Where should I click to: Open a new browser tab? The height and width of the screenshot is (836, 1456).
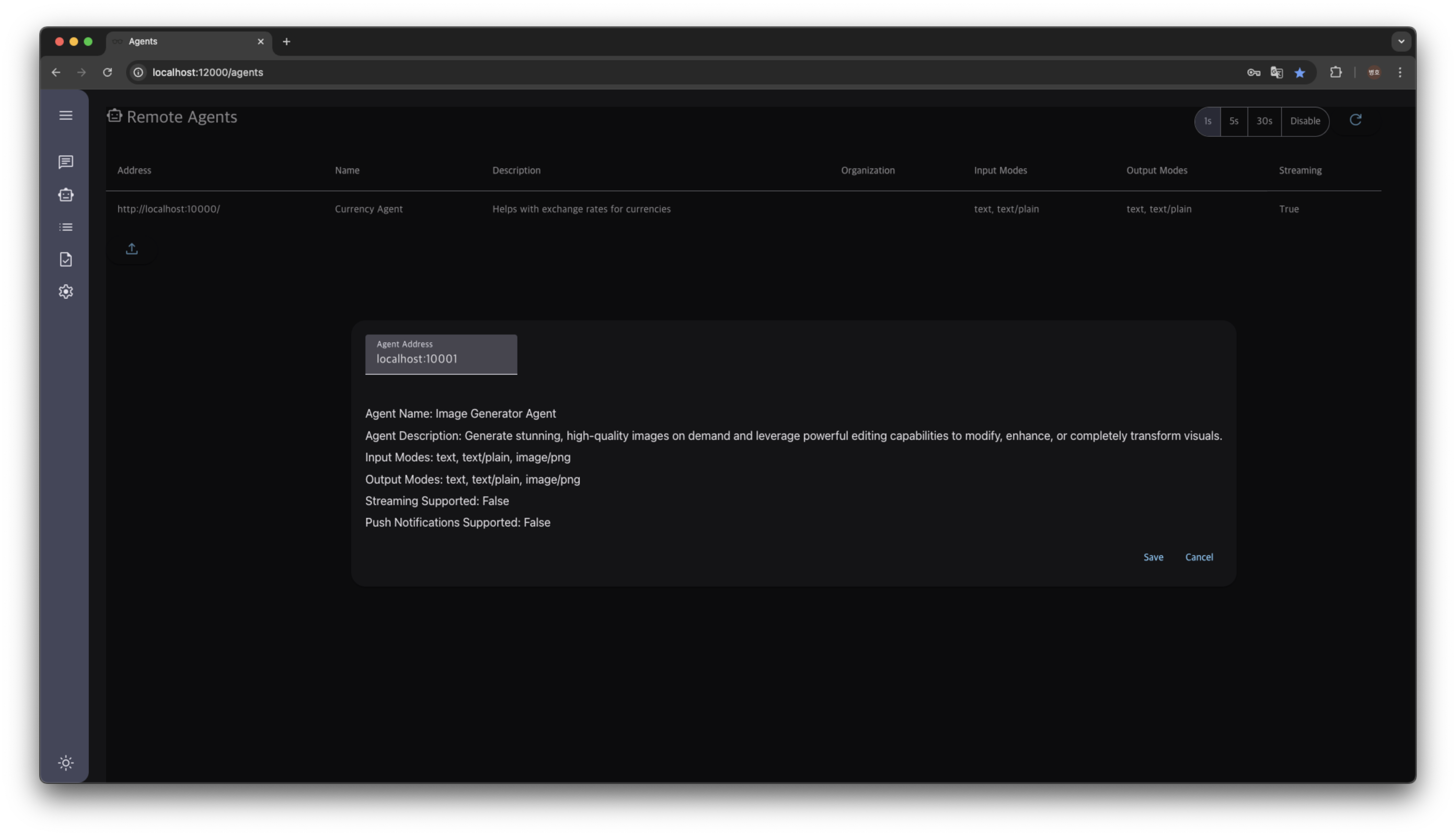(286, 41)
